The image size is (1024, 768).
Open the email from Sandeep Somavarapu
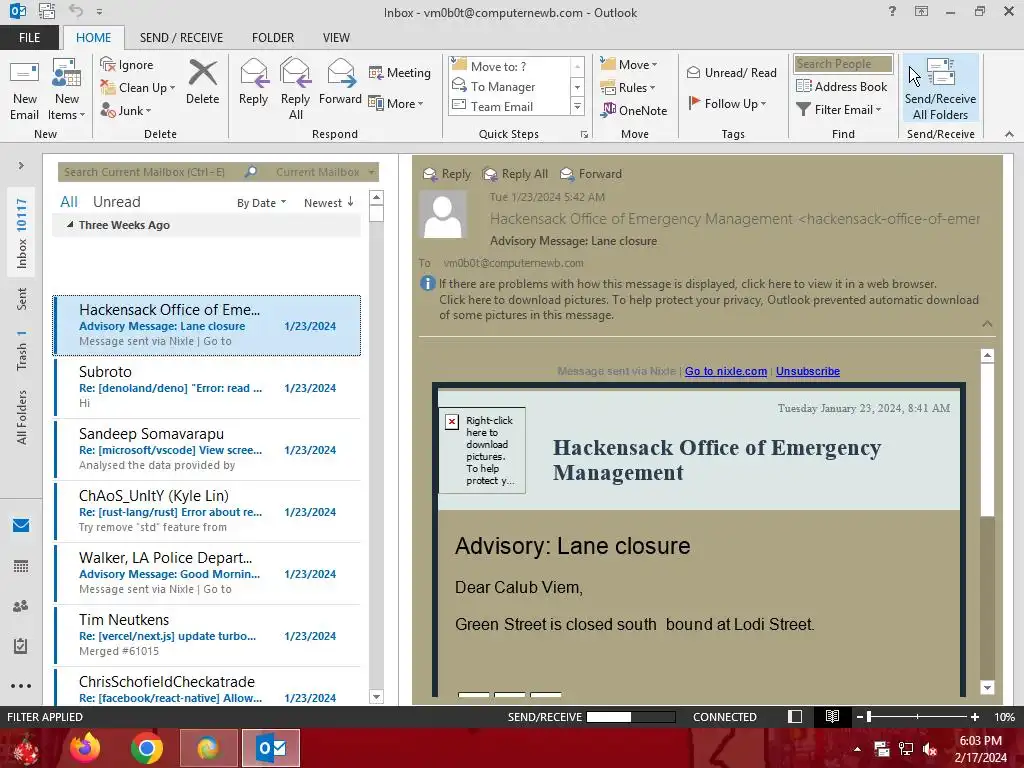point(207,449)
